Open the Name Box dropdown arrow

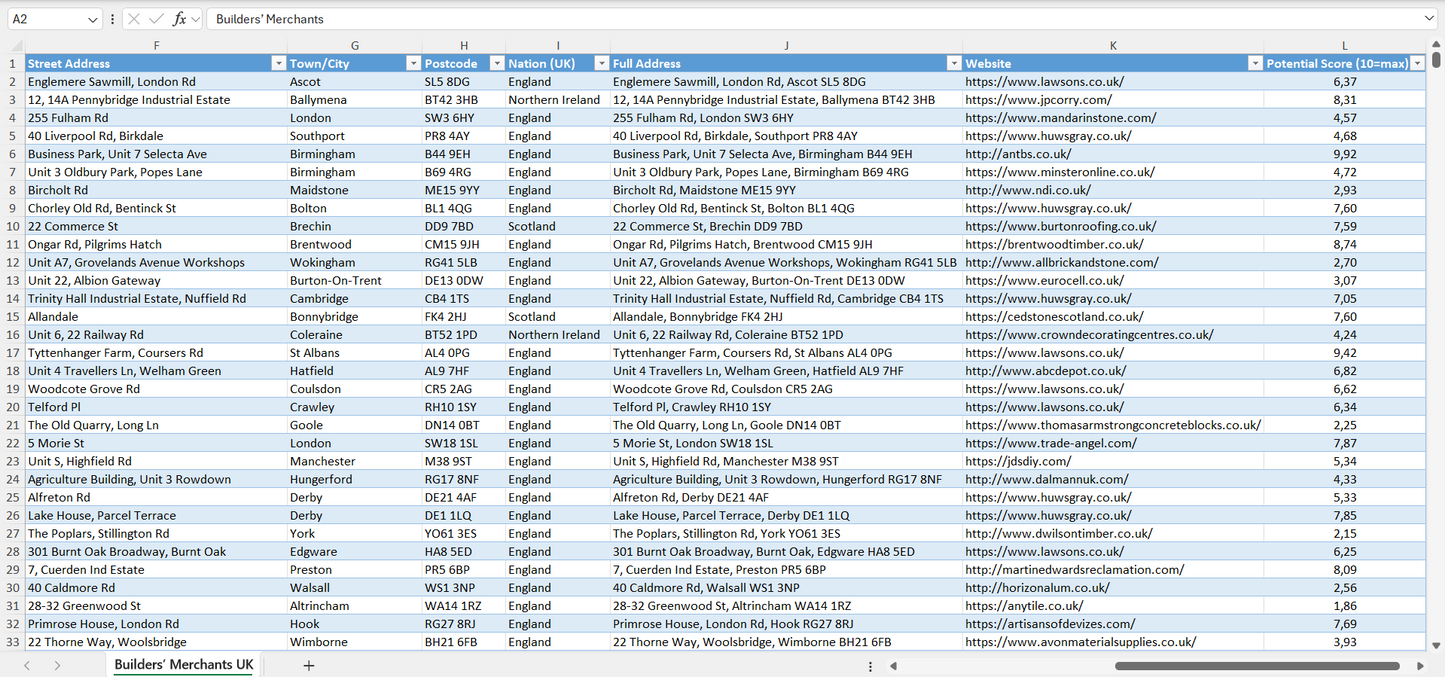[x=95, y=18]
